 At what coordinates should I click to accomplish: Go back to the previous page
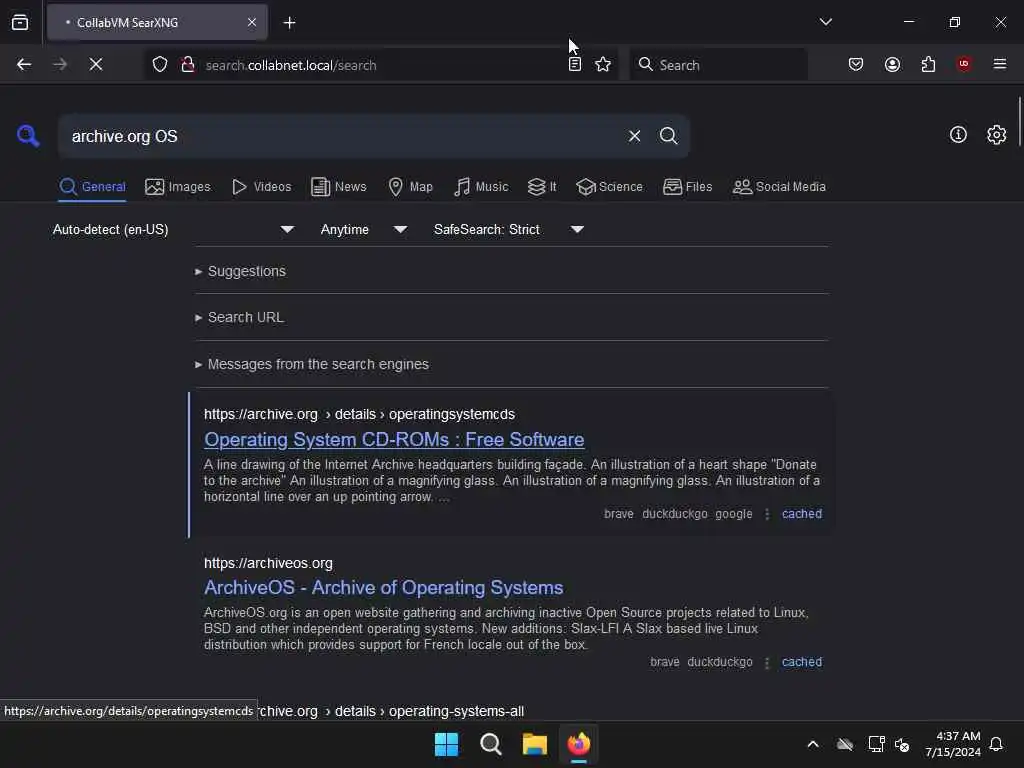tap(24, 64)
